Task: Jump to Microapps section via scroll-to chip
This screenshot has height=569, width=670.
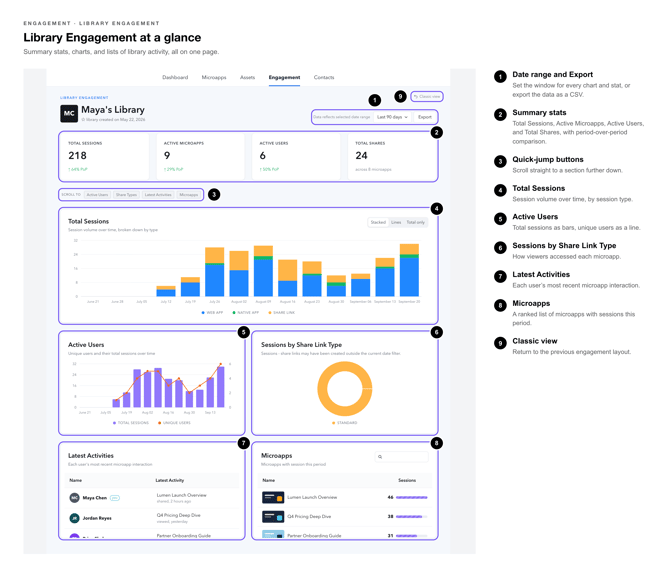Action: (x=188, y=195)
